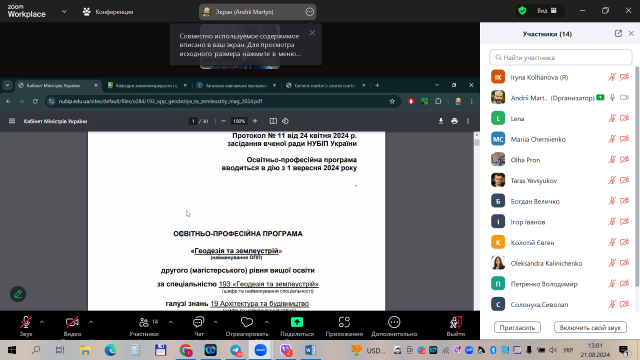Toggle the Участники panel button

coord(144,326)
